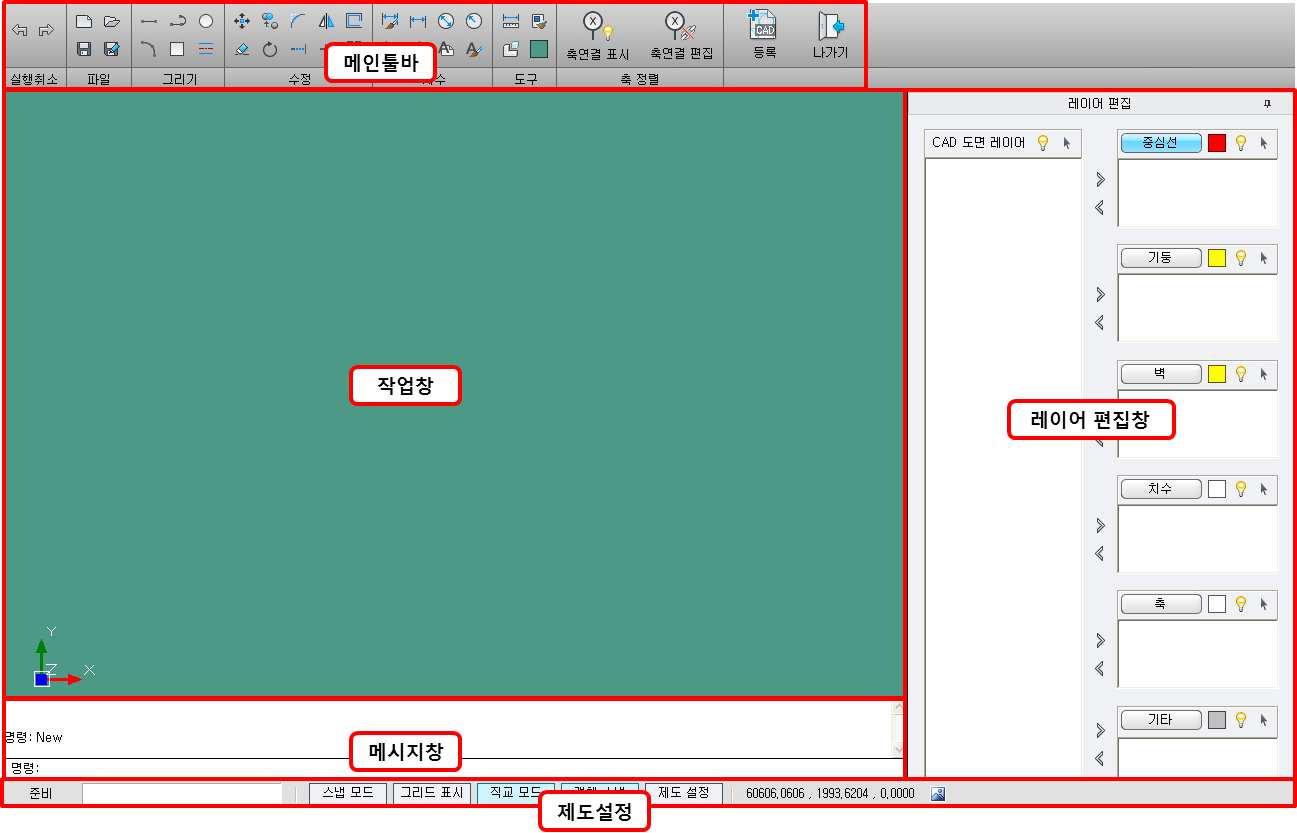Click the 명령 command input line
The height and width of the screenshot is (833, 1297).
tap(450, 768)
